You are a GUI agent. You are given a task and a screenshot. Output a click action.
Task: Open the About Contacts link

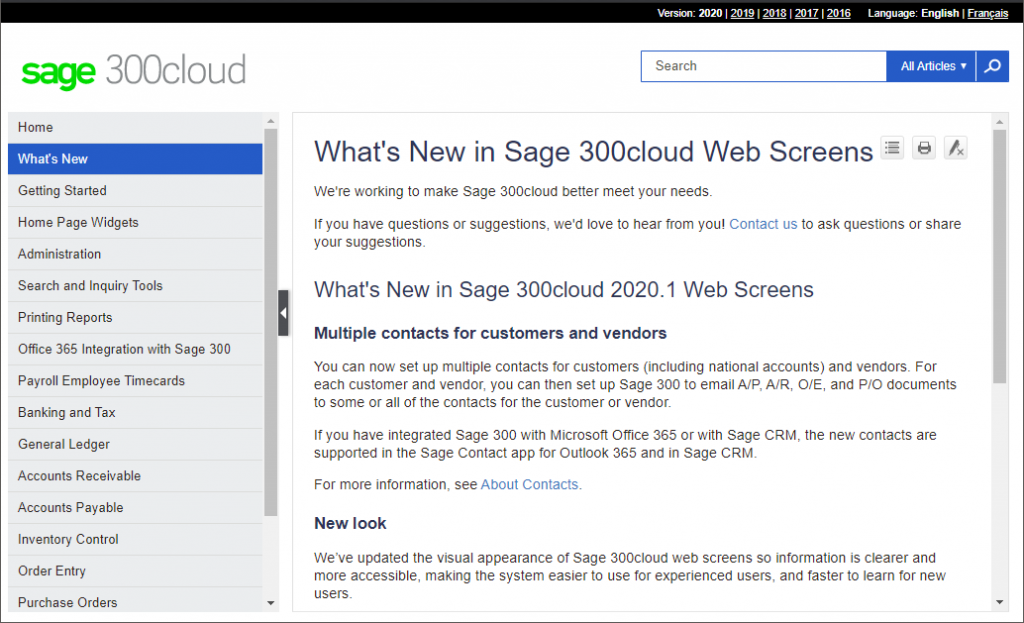coord(529,485)
